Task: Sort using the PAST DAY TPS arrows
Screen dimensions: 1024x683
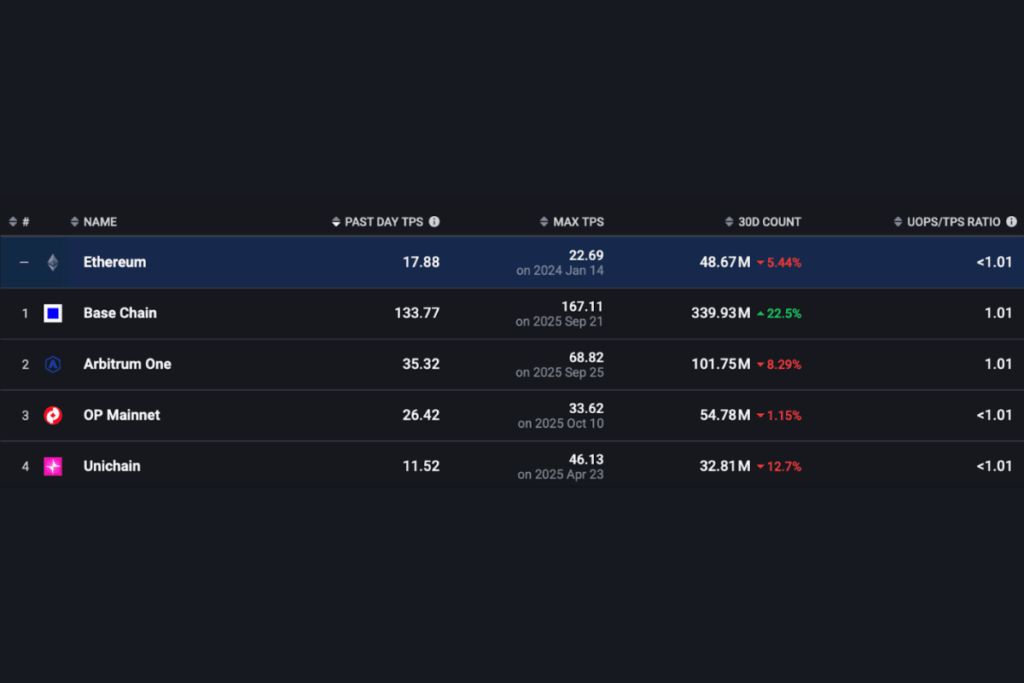Action: click(336, 222)
